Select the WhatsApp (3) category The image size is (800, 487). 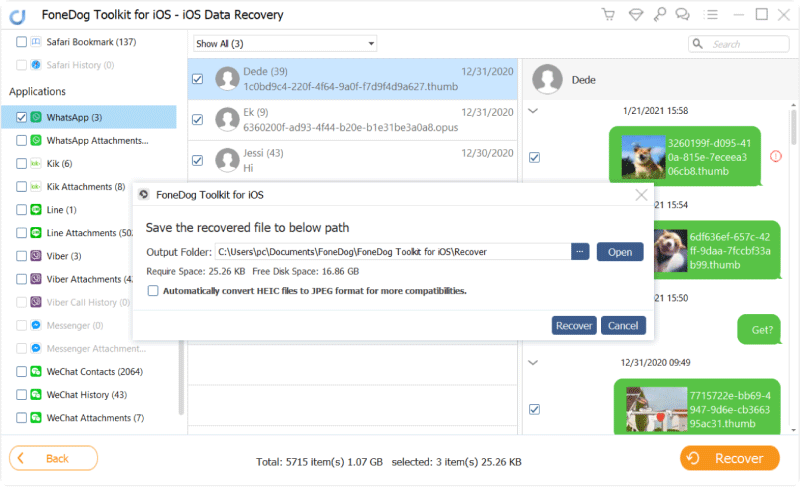pyautogui.click(x=89, y=117)
